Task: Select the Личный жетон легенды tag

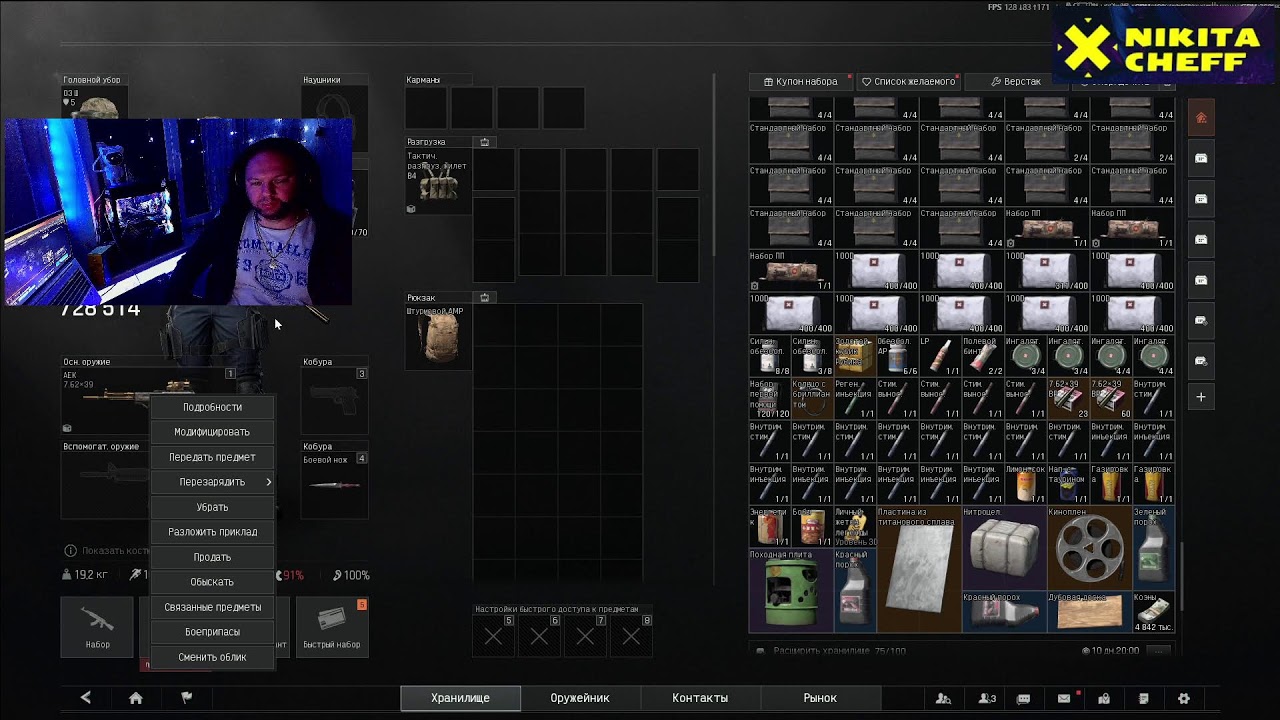Action: (855, 527)
